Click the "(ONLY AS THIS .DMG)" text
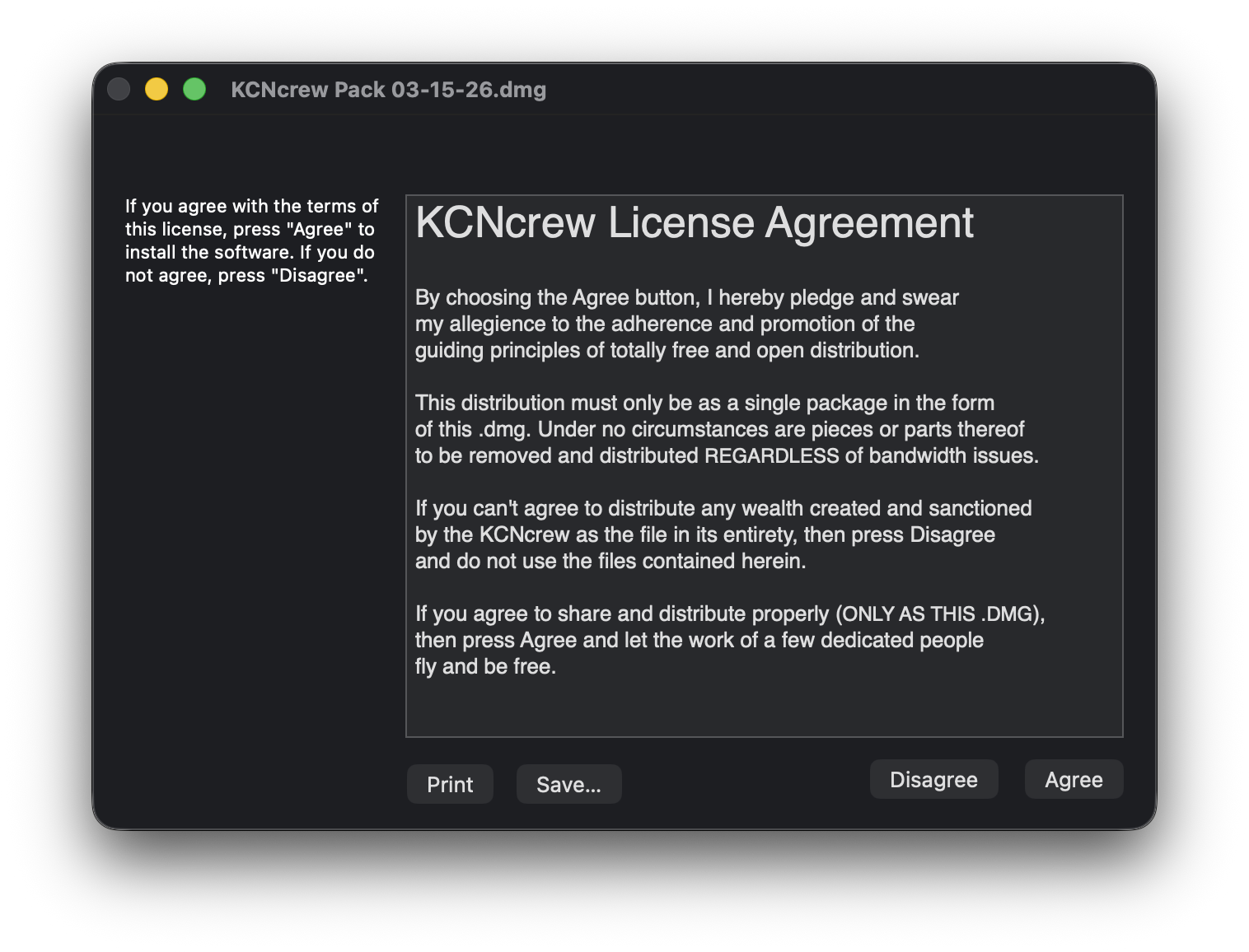 (x=939, y=614)
